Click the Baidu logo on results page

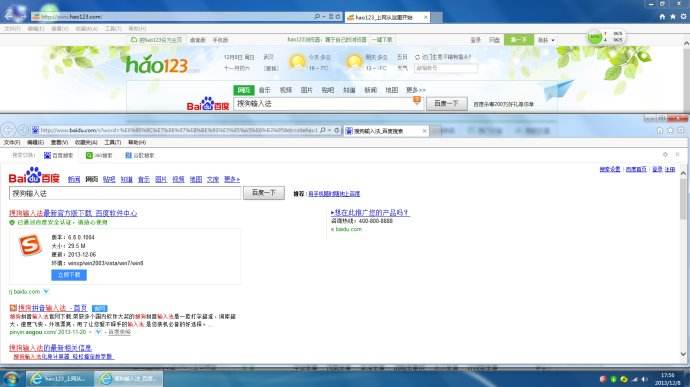pyautogui.click(x=34, y=176)
